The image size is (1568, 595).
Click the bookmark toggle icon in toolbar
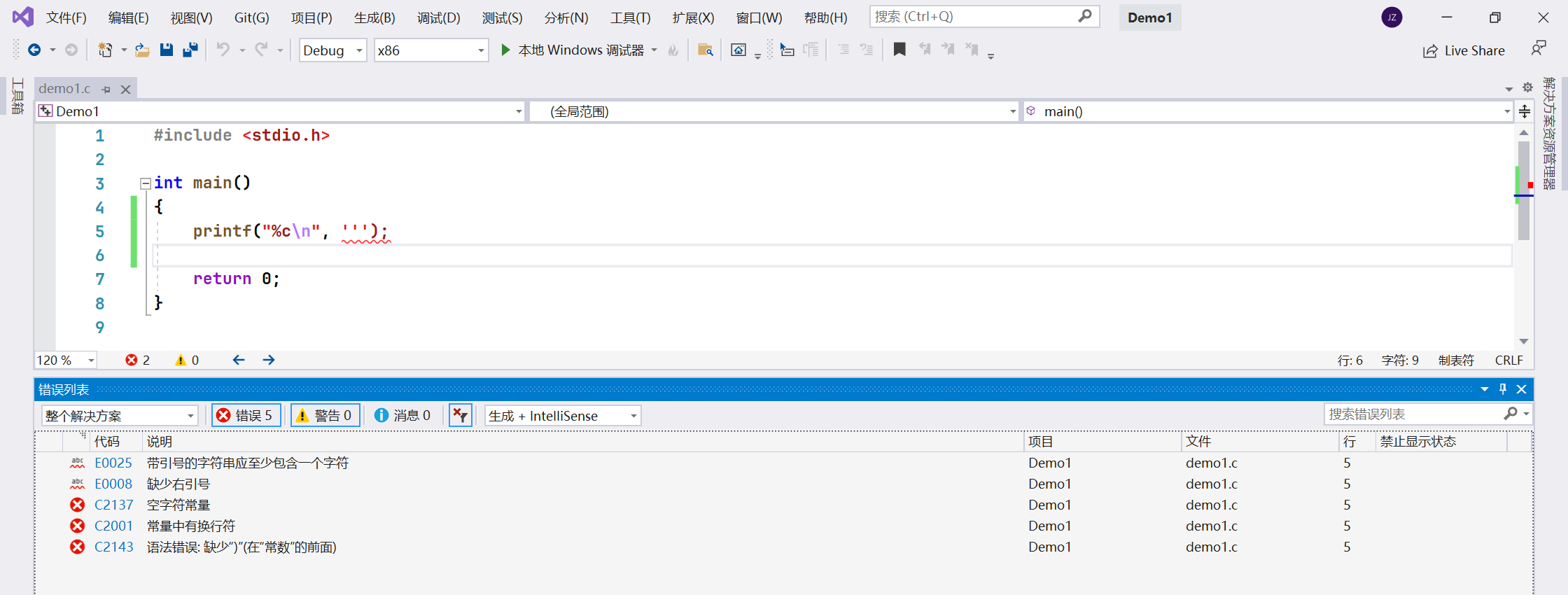click(x=899, y=49)
